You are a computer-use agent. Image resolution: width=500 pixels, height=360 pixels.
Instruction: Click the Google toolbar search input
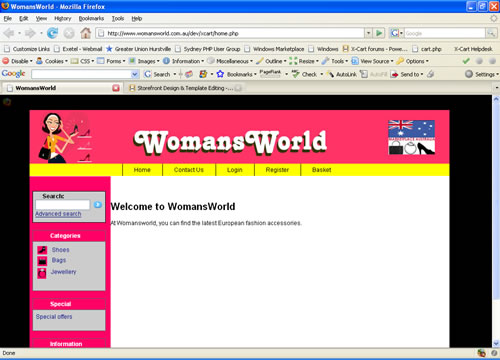[85, 74]
